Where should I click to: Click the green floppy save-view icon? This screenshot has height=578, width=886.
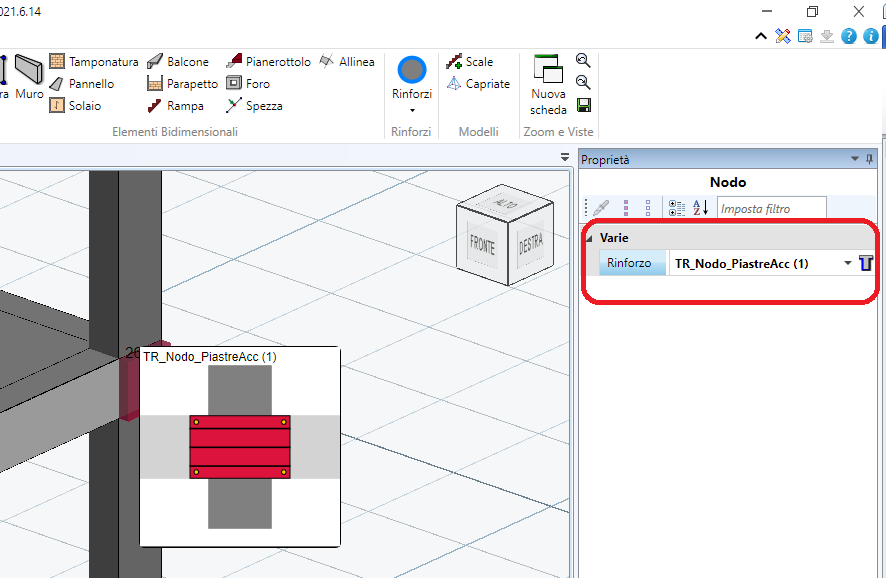tap(584, 105)
